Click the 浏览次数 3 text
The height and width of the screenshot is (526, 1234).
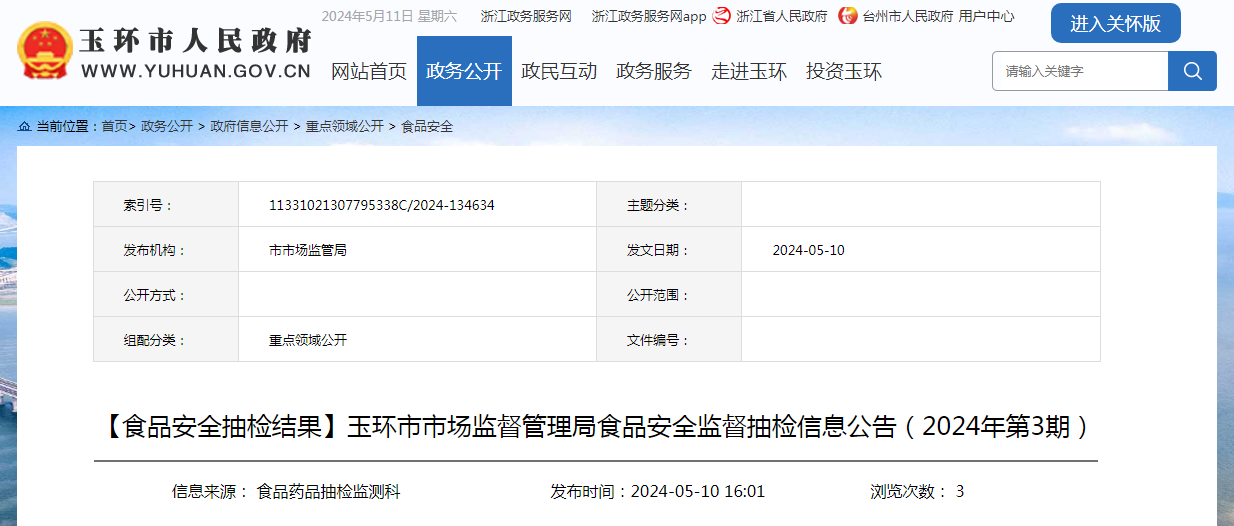click(x=917, y=491)
